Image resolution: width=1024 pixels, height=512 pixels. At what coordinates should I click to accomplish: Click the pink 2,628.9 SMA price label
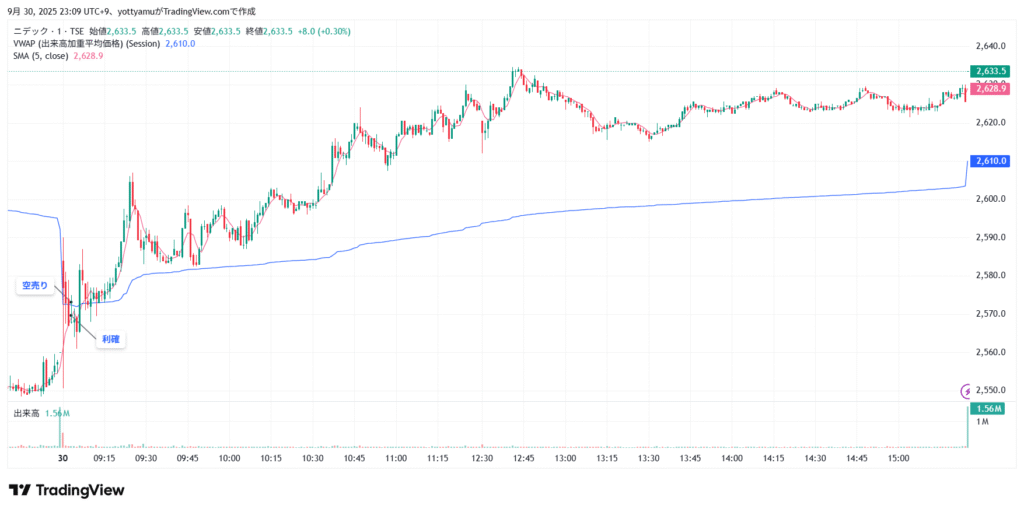(x=989, y=89)
